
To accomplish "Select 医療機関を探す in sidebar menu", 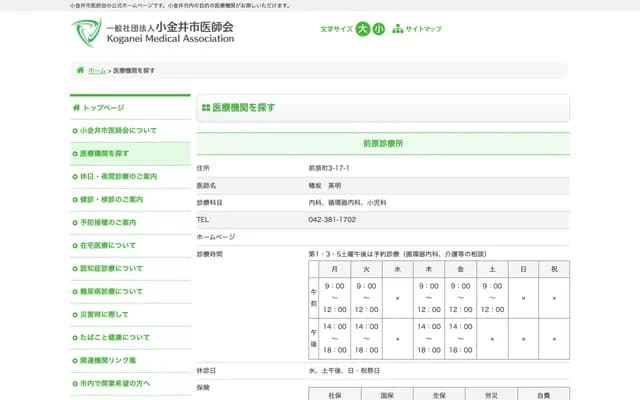I will 105,153.
